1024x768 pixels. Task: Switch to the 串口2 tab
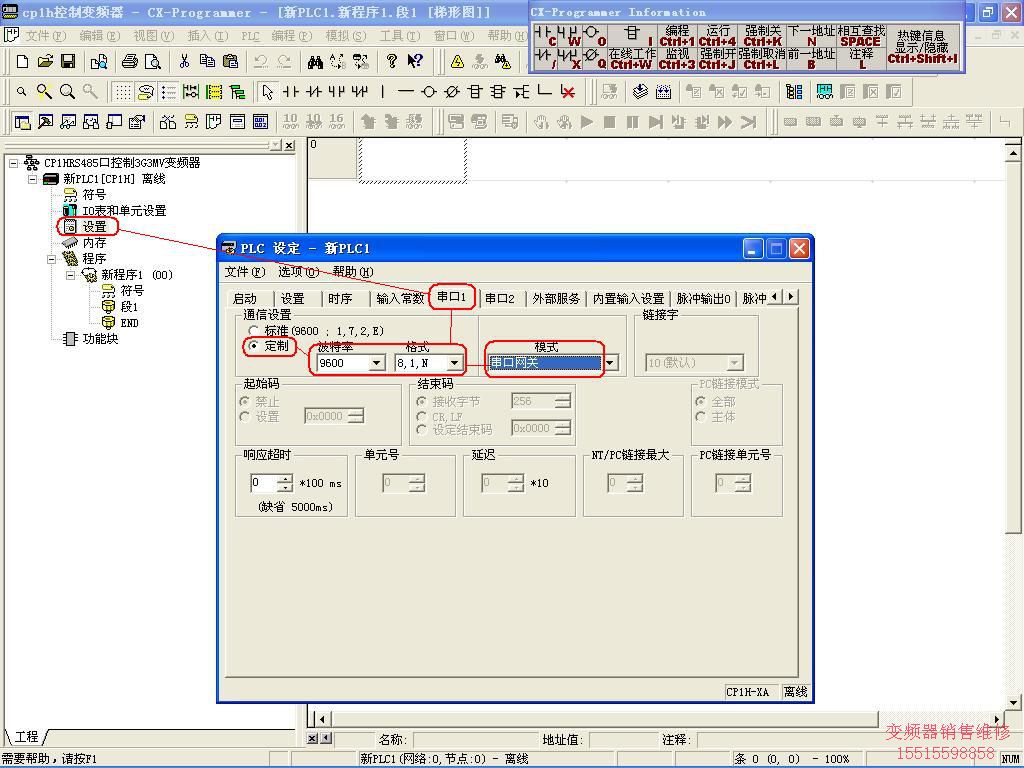[x=499, y=298]
